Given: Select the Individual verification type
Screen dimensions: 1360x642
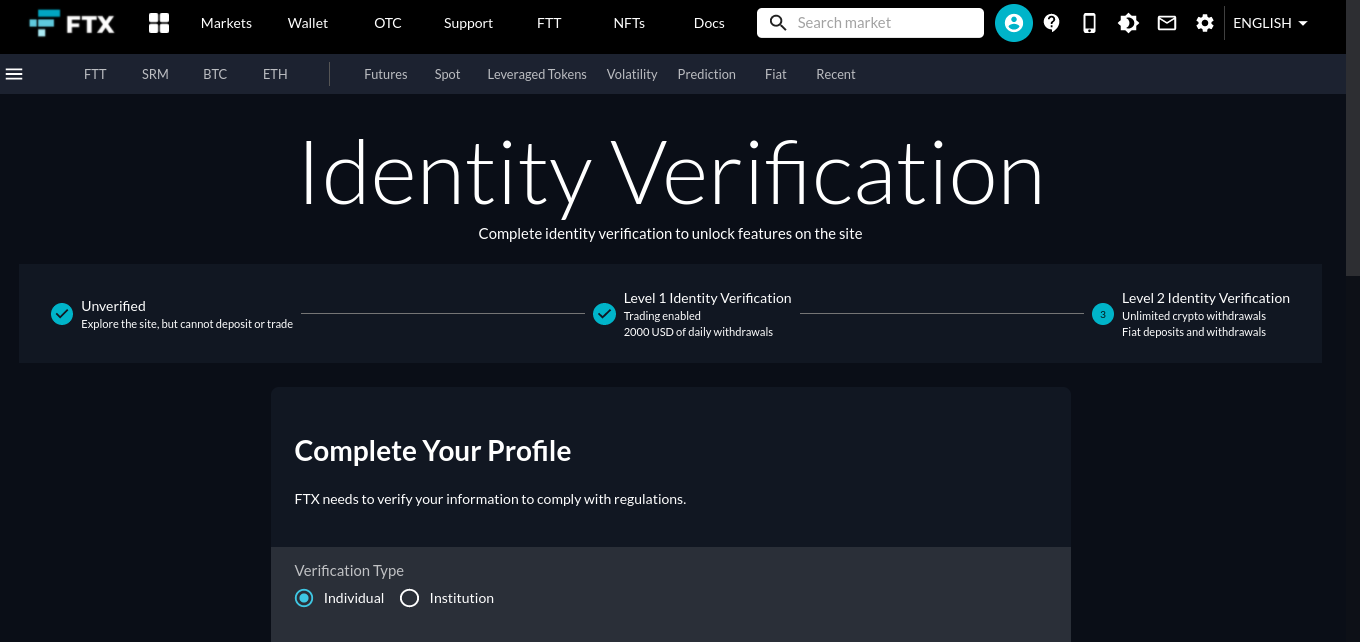Looking at the screenshot, I should [x=304, y=598].
